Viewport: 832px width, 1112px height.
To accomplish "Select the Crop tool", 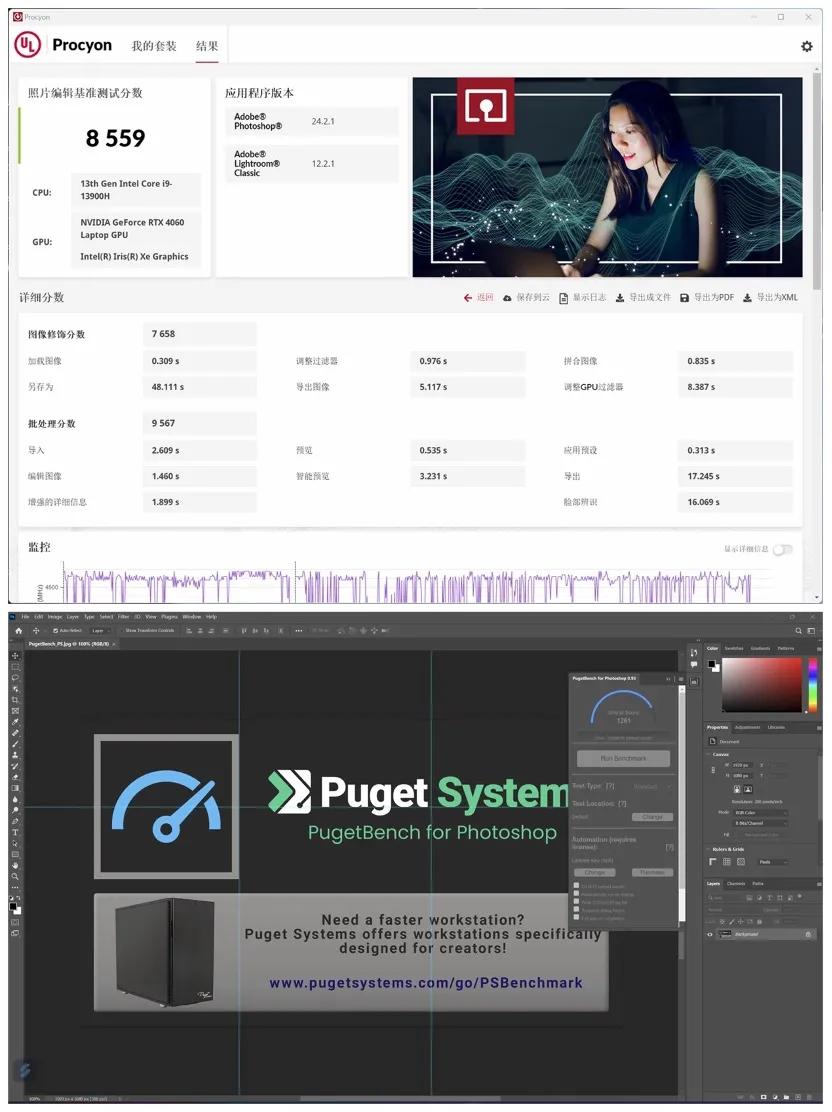I will point(15,700).
